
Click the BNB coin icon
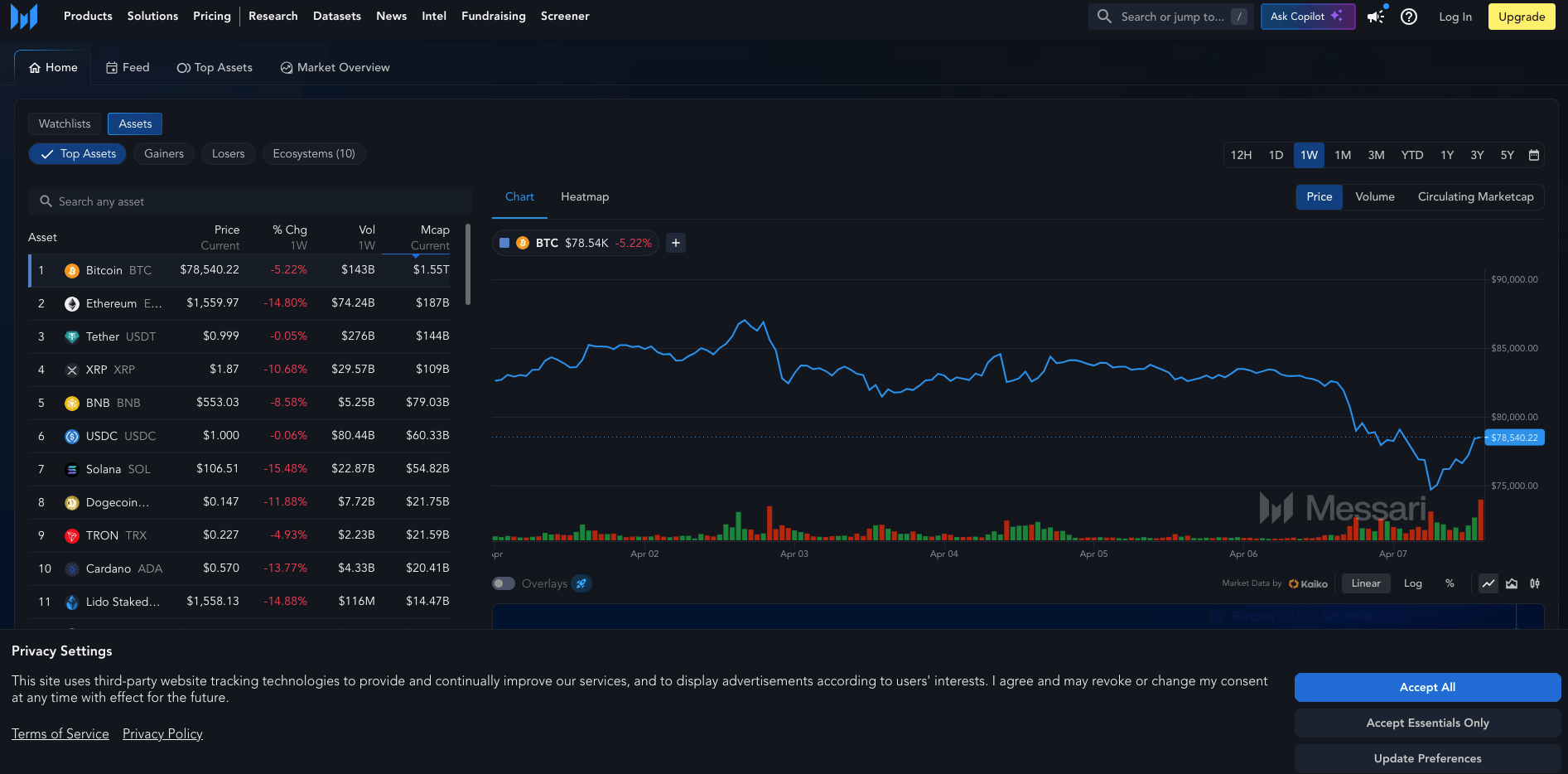click(x=72, y=403)
